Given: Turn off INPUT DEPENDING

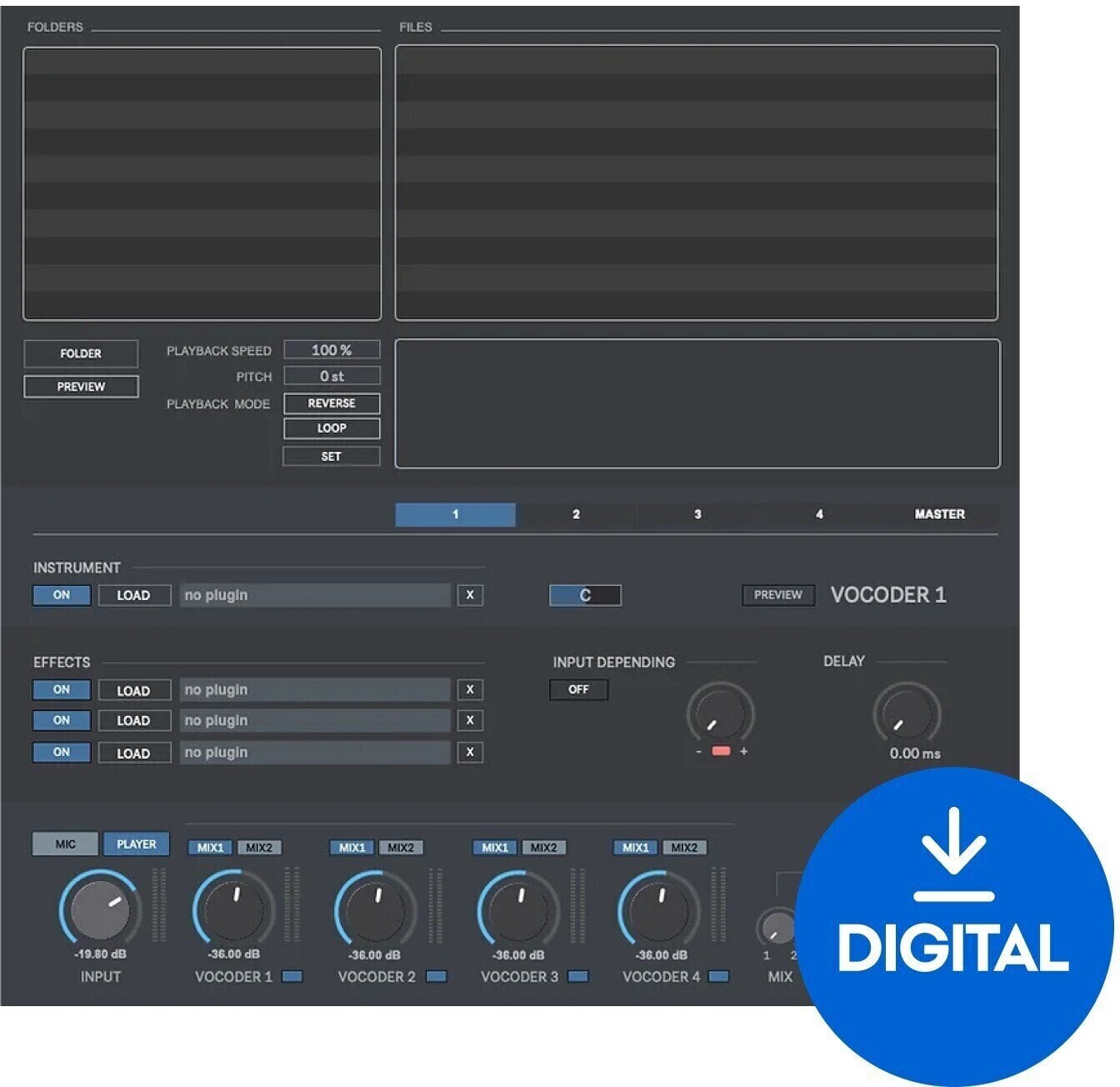Looking at the screenshot, I should [578, 689].
